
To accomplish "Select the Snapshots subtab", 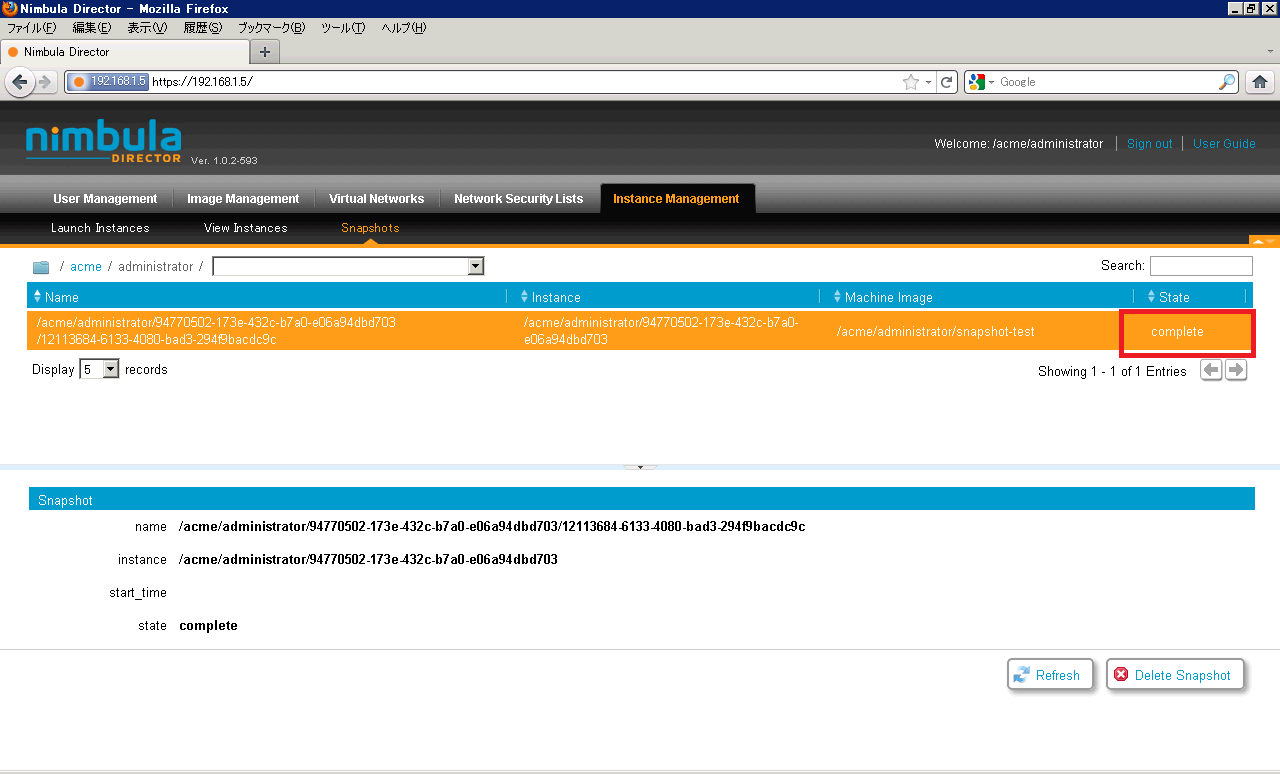I will 370,228.
